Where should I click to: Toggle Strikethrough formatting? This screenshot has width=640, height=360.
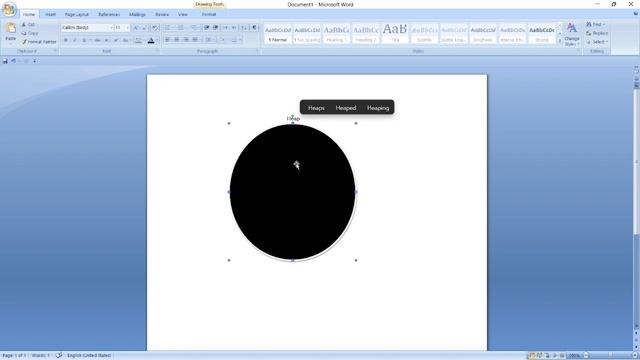[97, 40]
